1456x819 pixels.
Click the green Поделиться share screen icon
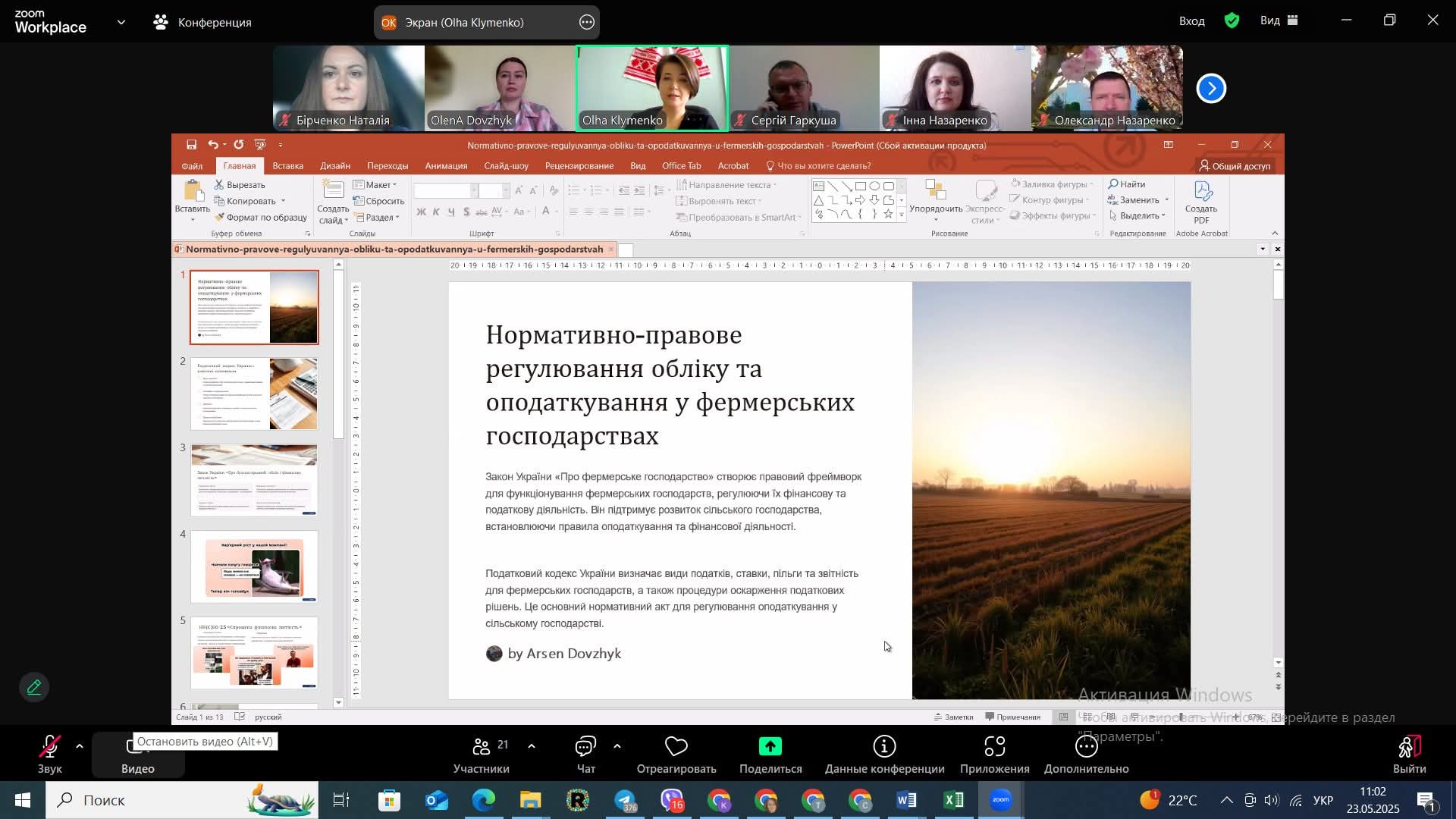770,747
